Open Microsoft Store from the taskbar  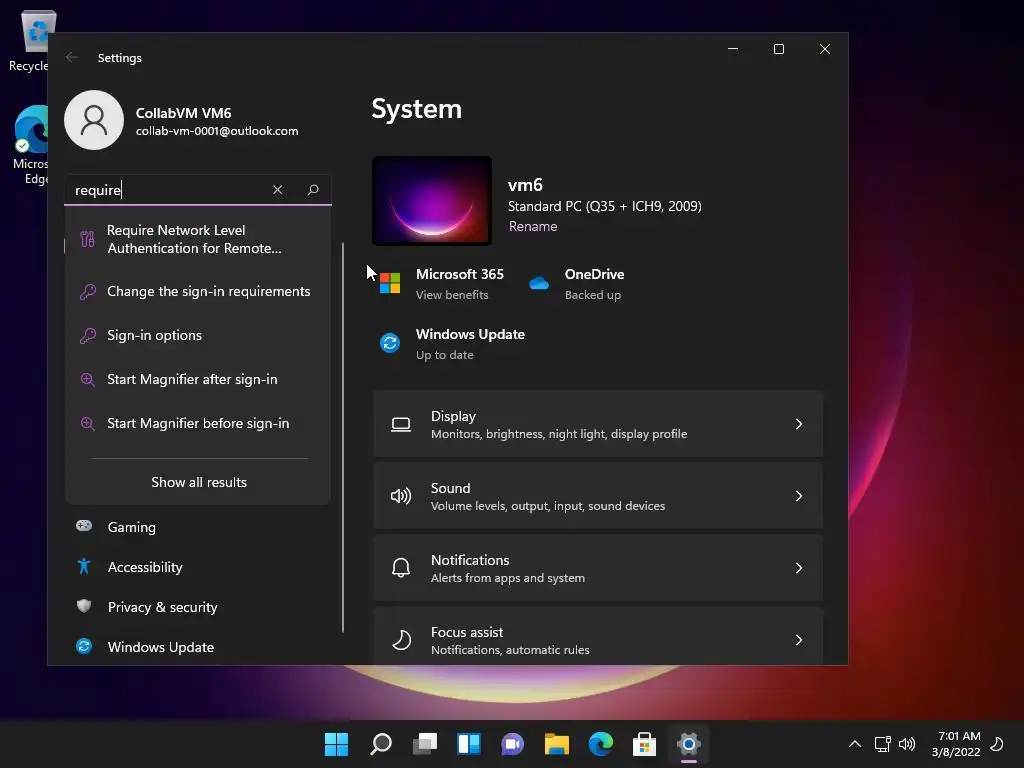(x=645, y=744)
